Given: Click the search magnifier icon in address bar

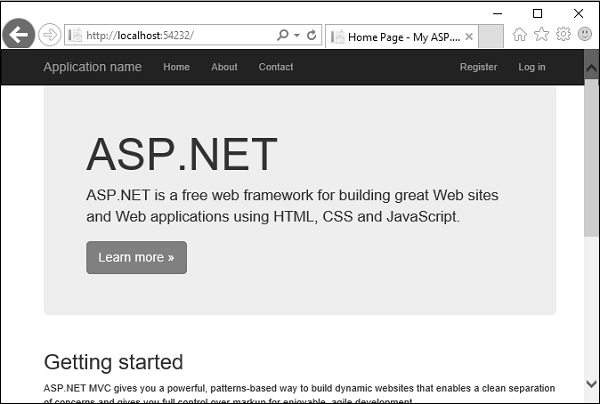Looking at the screenshot, I should (x=283, y=35).
